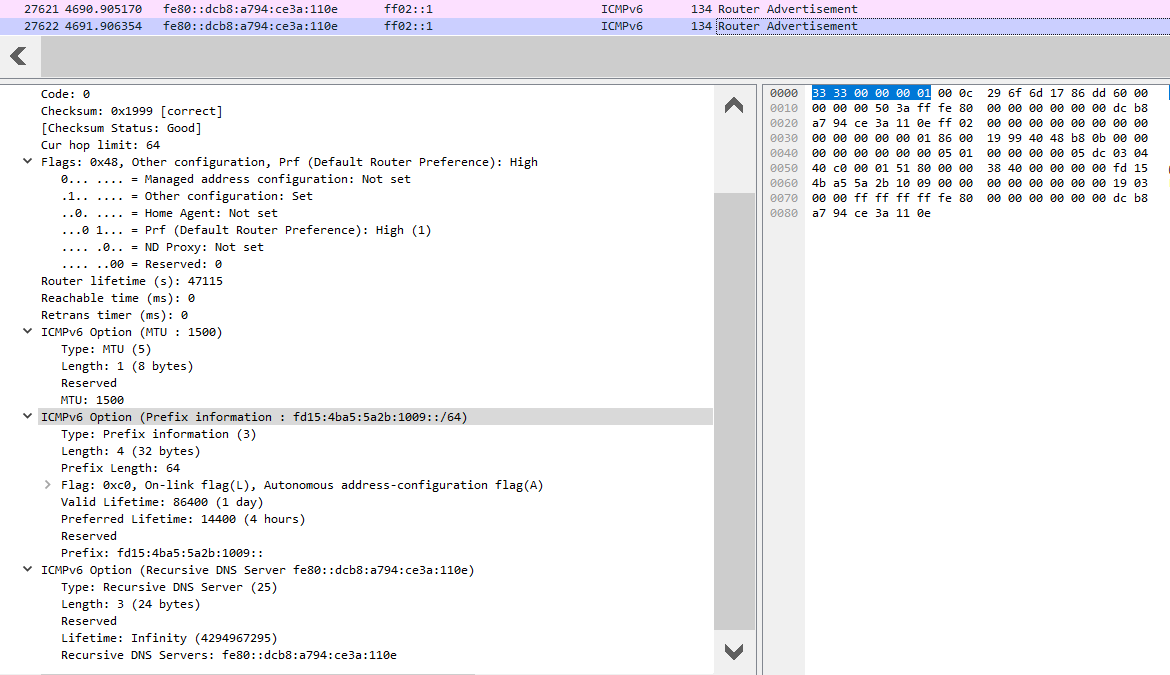Screen dimensions: 1170x675
Task: Select the Recursive DNS Servers address line
Action: (228, 655)
